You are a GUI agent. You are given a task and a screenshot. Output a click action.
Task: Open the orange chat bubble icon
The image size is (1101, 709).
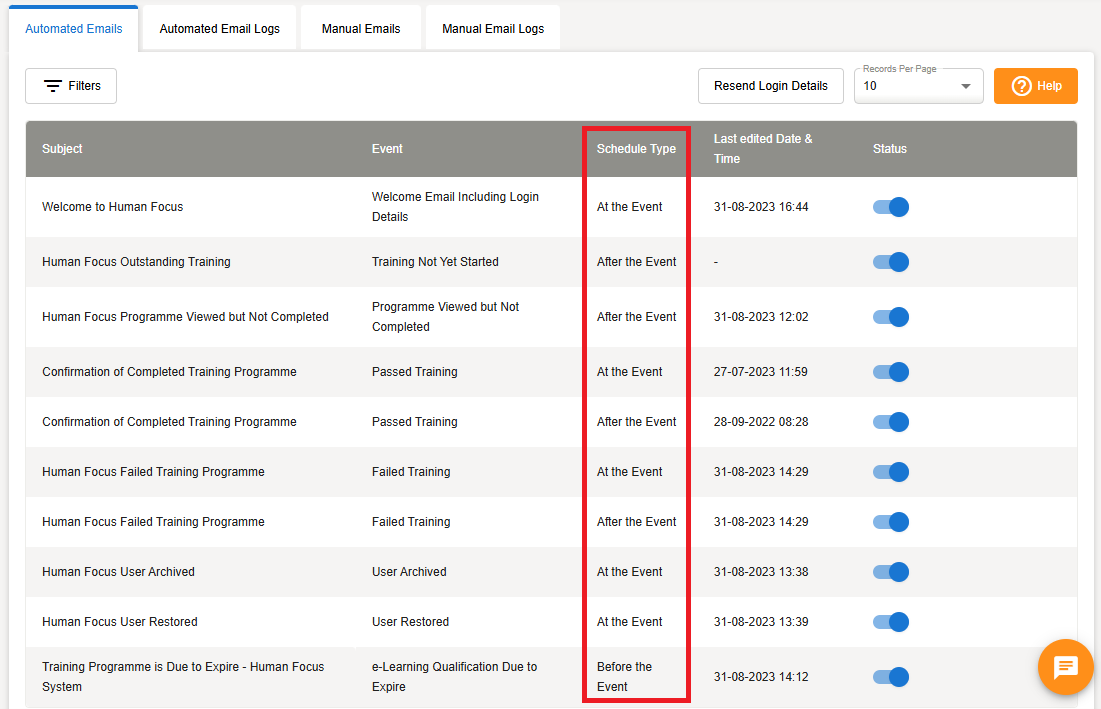pyautogui.click(x=1065, y=667)
